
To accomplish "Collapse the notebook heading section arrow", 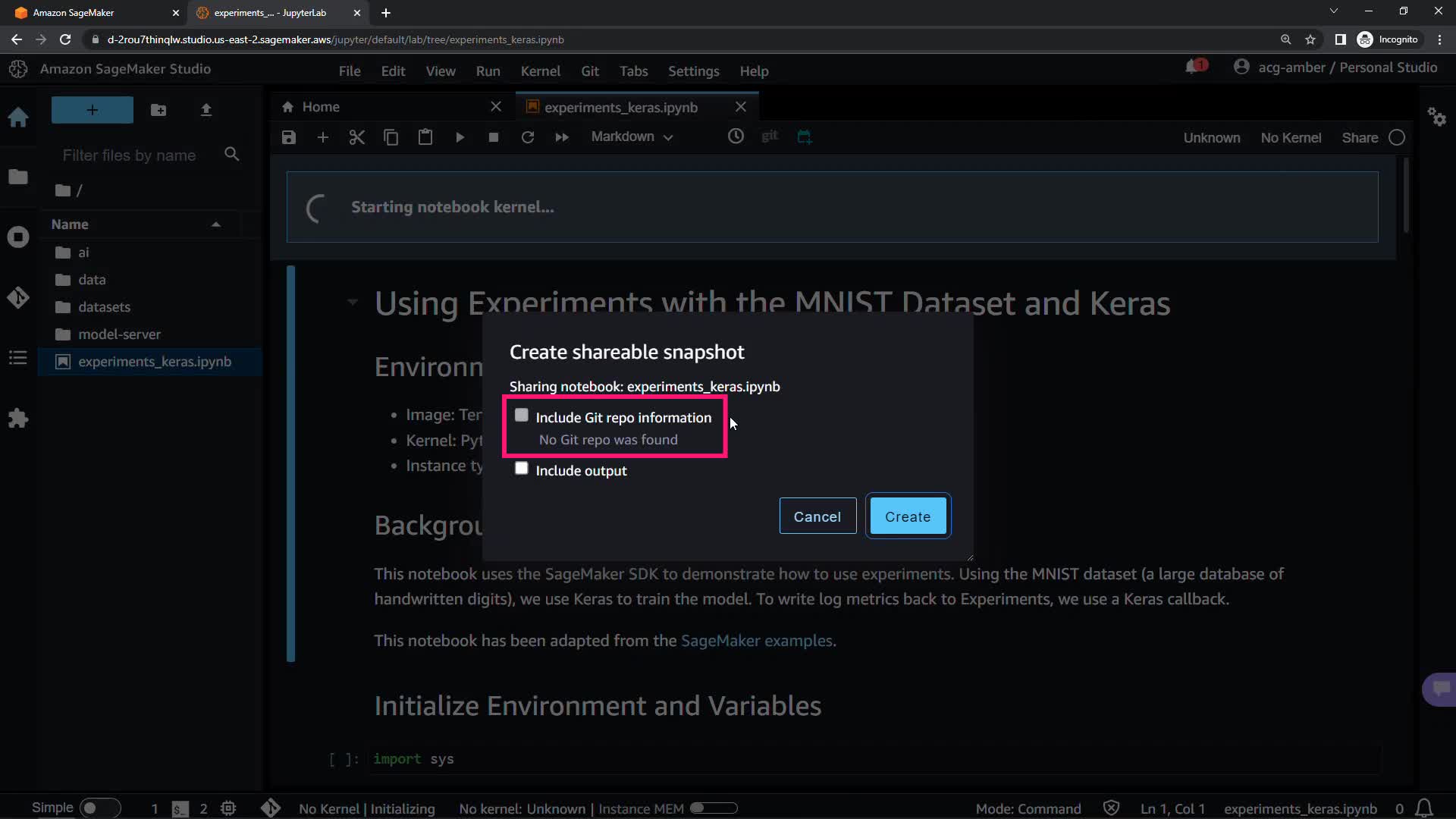I will [353, 302].
